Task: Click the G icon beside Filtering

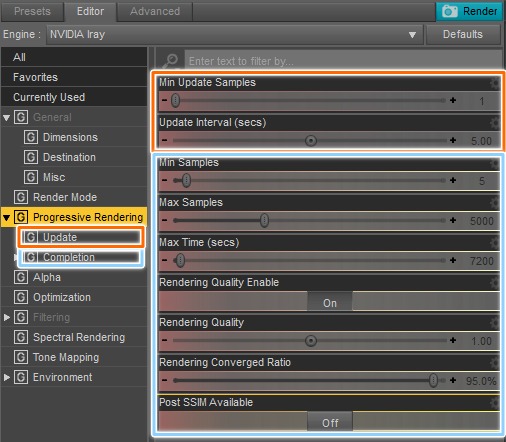Action: click(21, 317)
